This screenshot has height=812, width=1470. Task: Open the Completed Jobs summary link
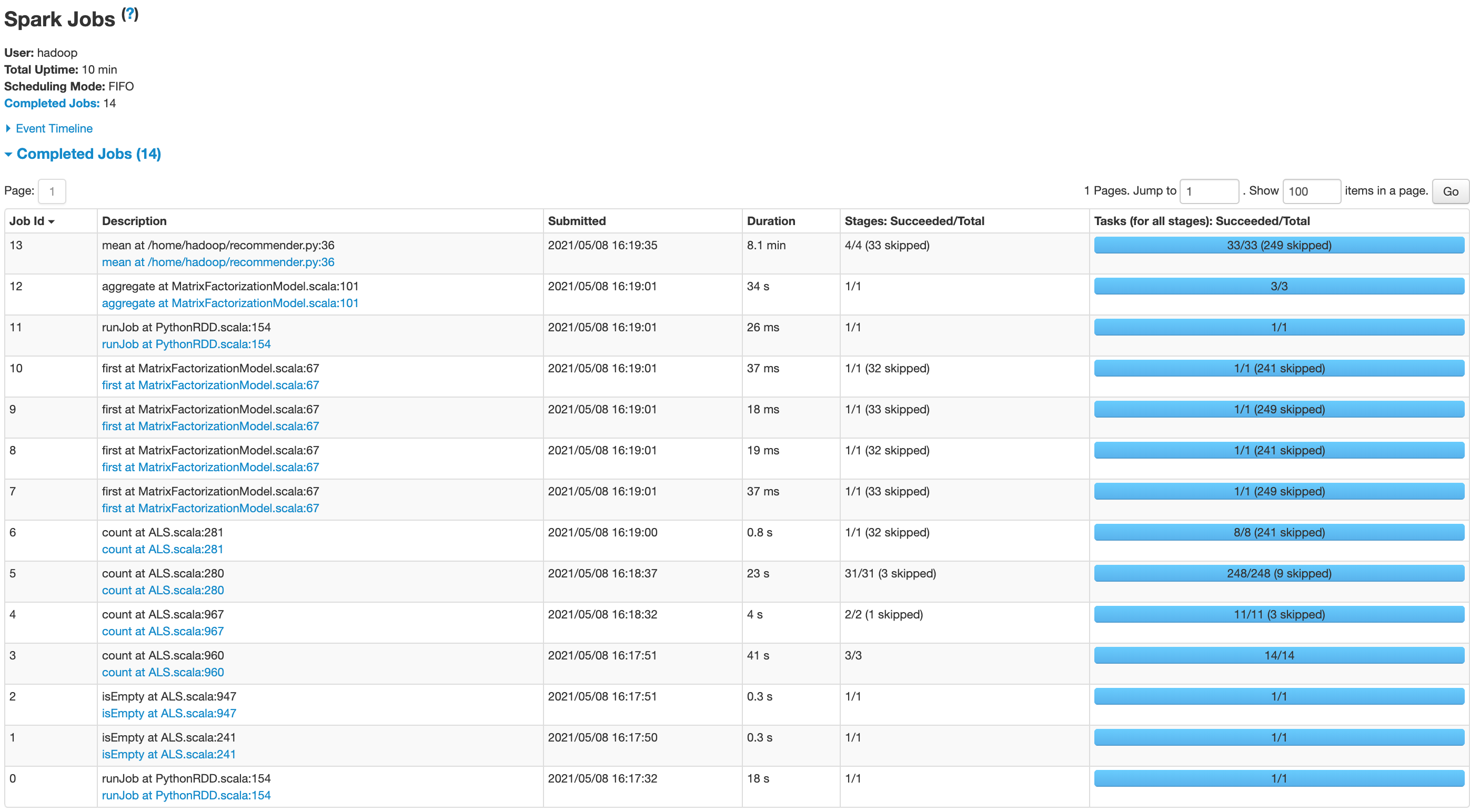click(52, 103)
